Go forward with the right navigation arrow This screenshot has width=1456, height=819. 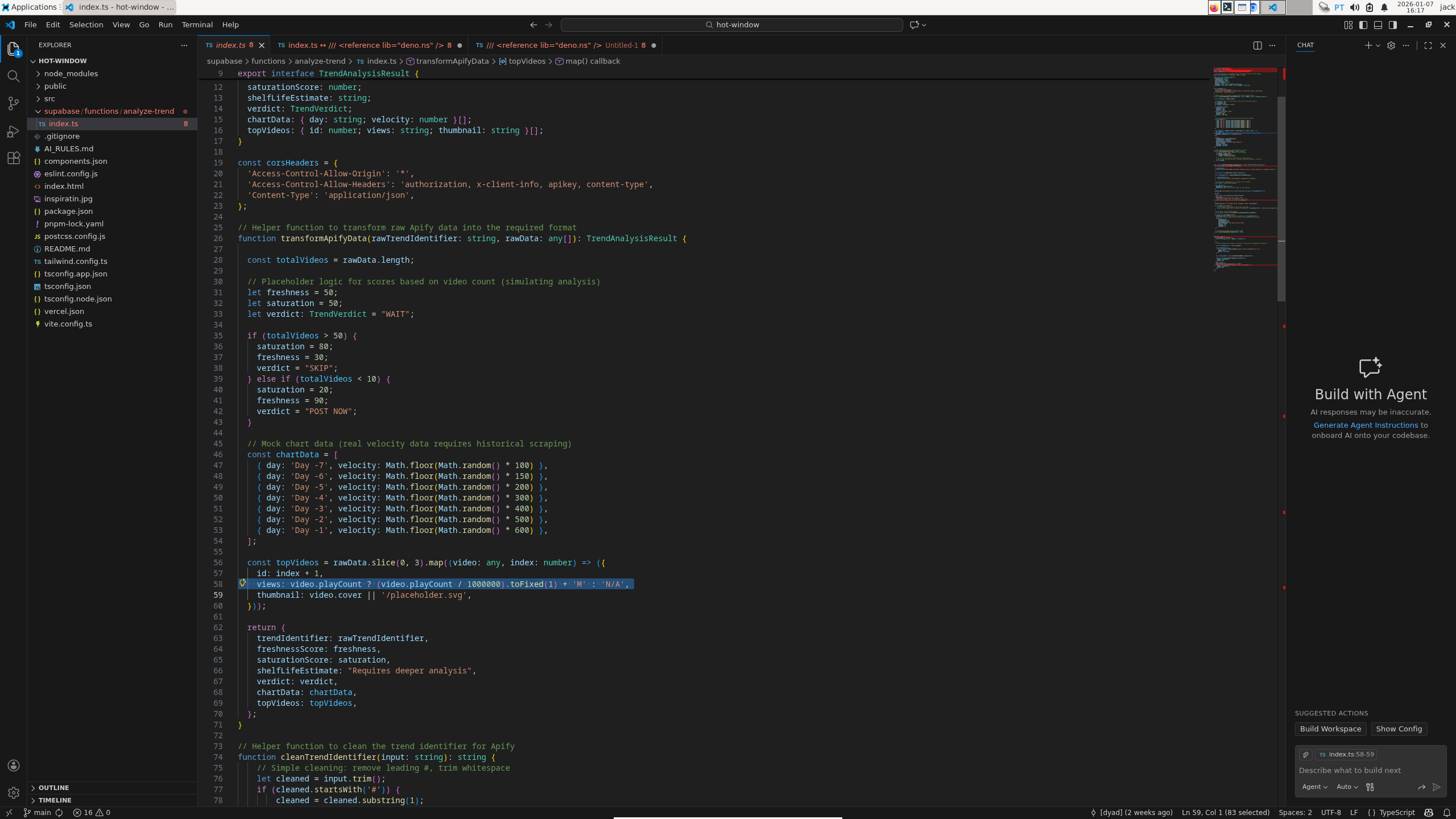pyautogui.click(x=548, y=24)
